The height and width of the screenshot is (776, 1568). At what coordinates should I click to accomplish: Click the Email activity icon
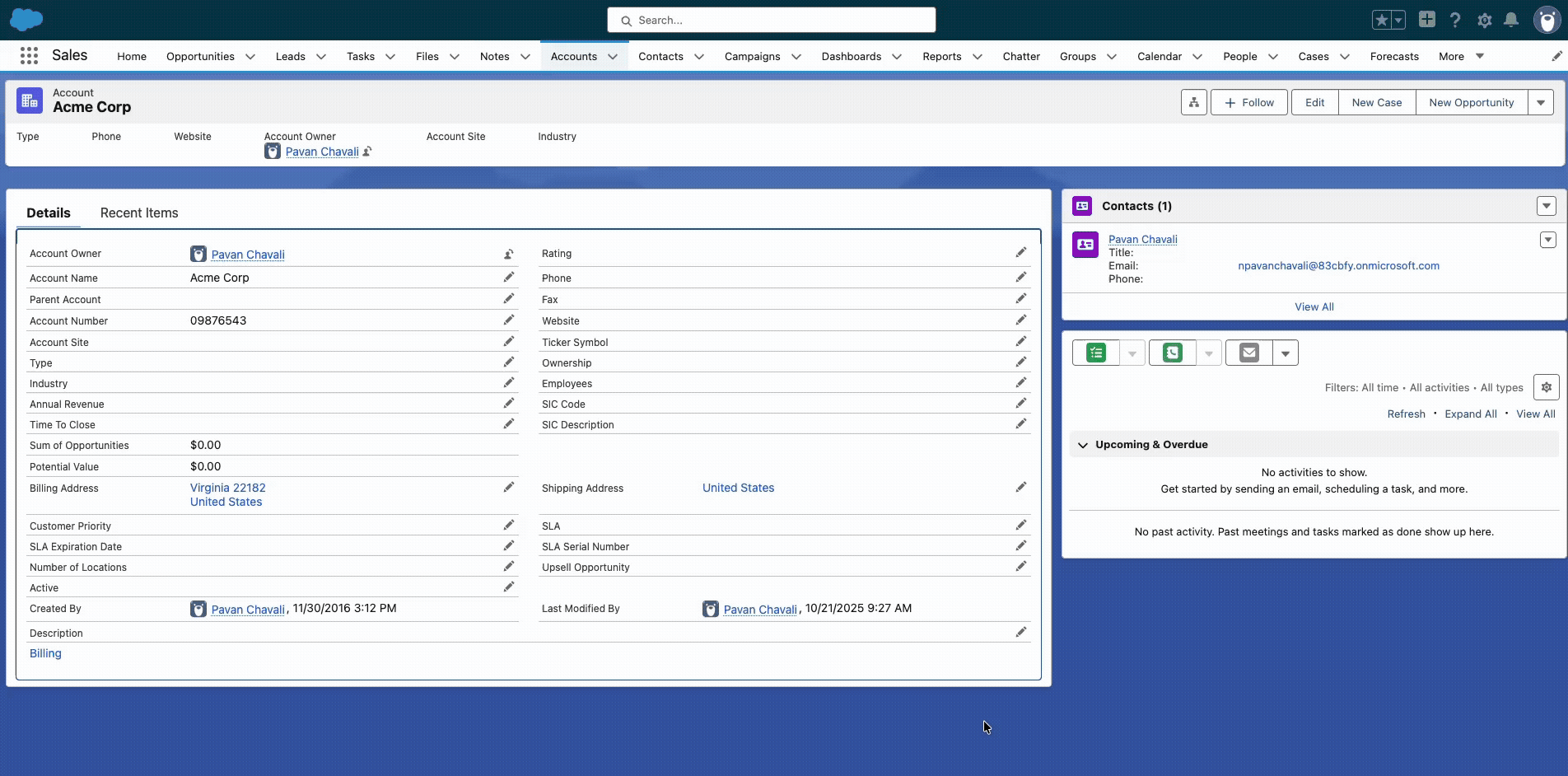(1248, 353)
